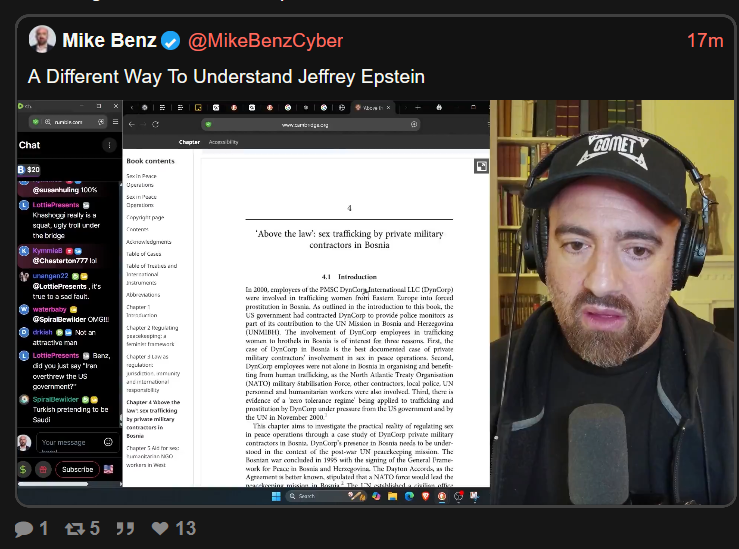Reply using the speech bubble icon
Image resolution: width=739 pixels, height=549 pixels.
pos(24,529)
